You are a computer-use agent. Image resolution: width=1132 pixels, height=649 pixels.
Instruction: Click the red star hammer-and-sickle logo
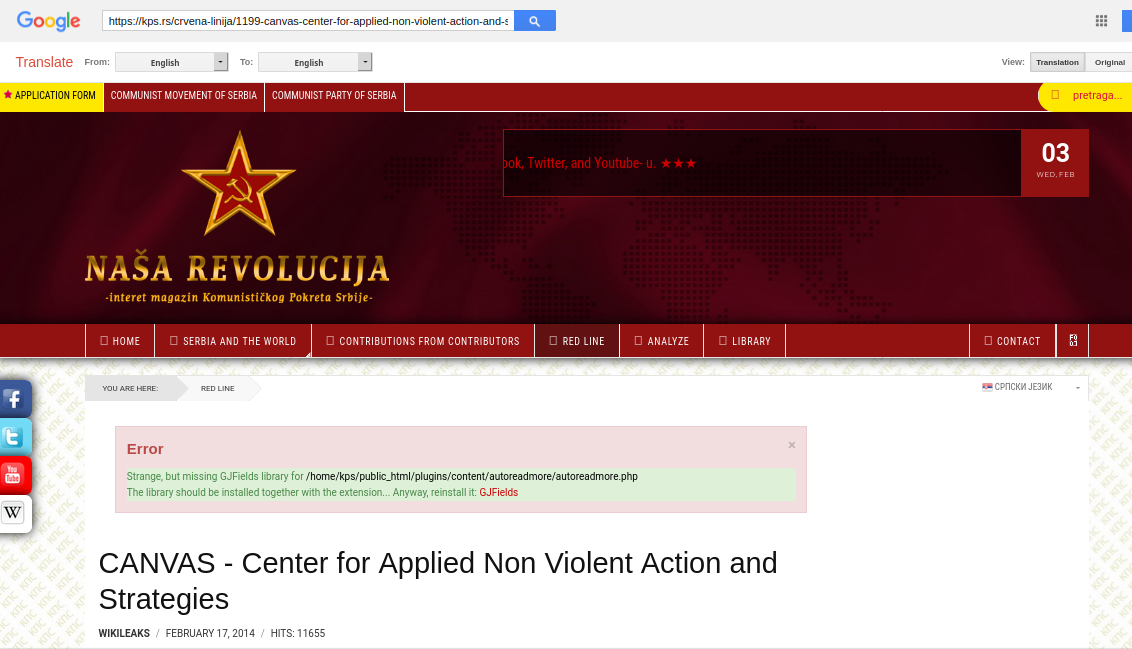pos(239,184)
